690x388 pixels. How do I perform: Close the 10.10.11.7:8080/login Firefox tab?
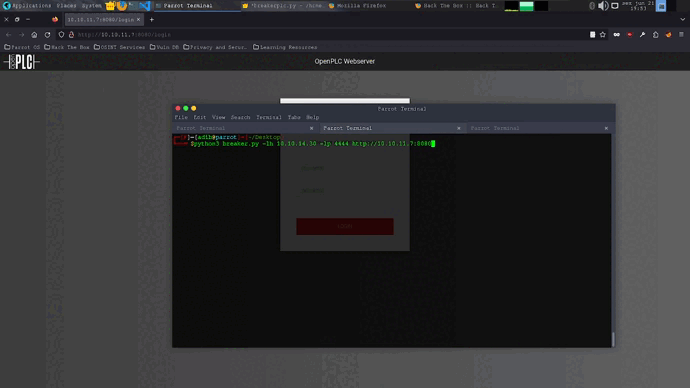click(138, 19)
